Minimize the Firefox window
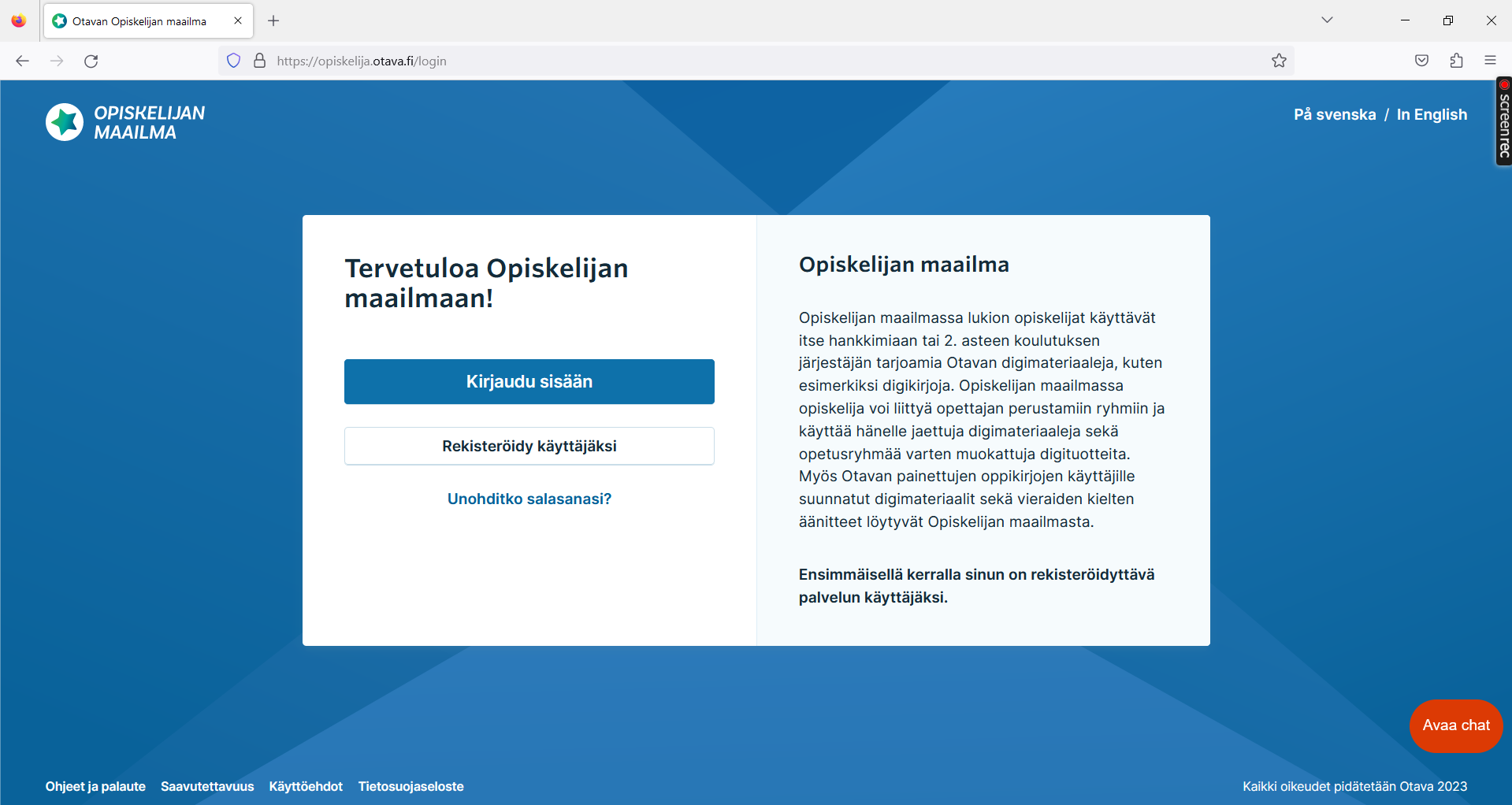 pyautogui.click(x=1405, y=20)
